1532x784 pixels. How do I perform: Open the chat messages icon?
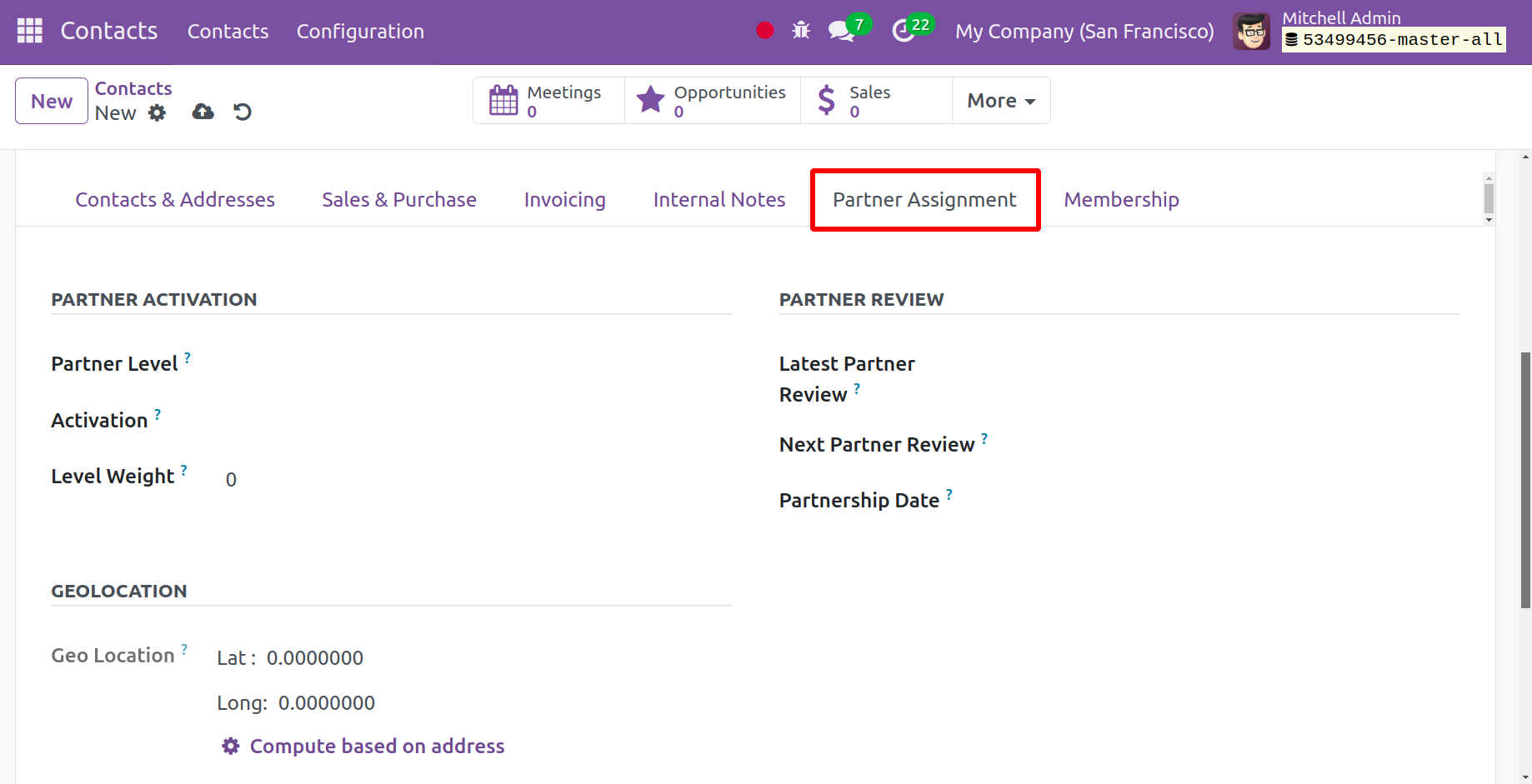click(x=842, y=32)
